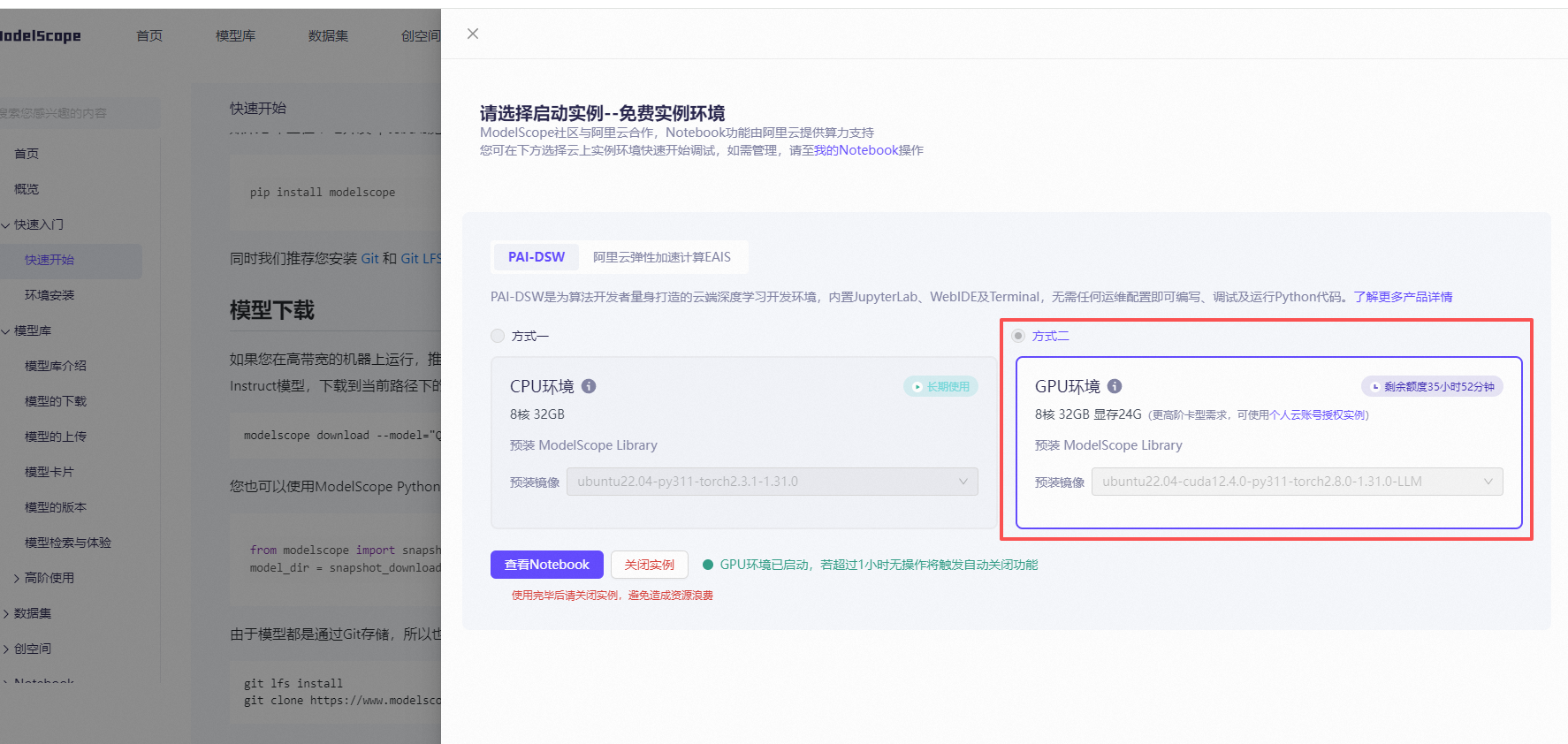This screenshot has height=744, width=1568.
Task: Expand the 创空间 sidebar section
Action: [x=6, y=649]
